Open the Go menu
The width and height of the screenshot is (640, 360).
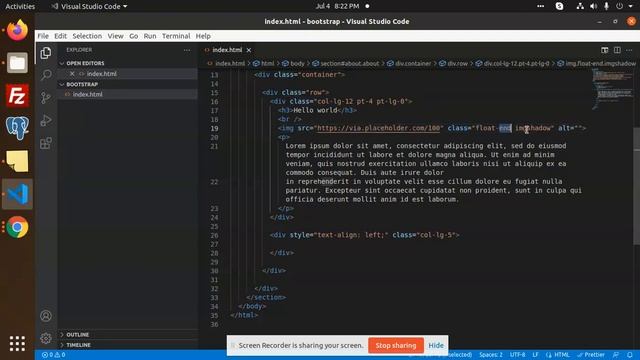tap(133, 36)
